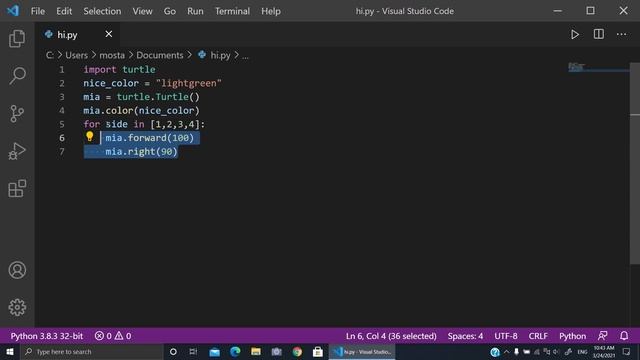The image size is (640, 360).
Task: Open the Accounts menu icon
Action: (x=17, y=270)
